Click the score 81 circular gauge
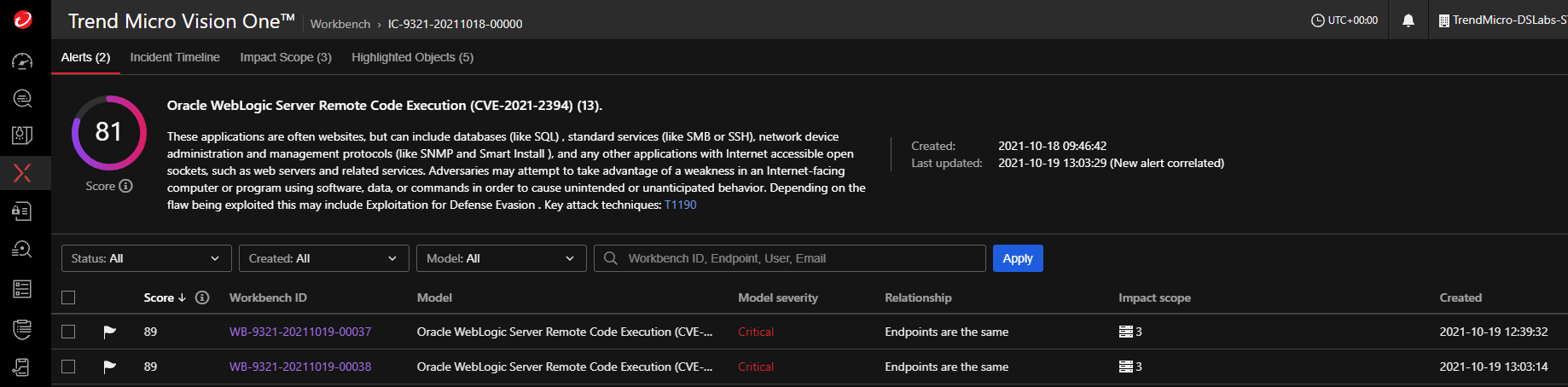This screenshot has height=387, width=1568. click(108, 132)
